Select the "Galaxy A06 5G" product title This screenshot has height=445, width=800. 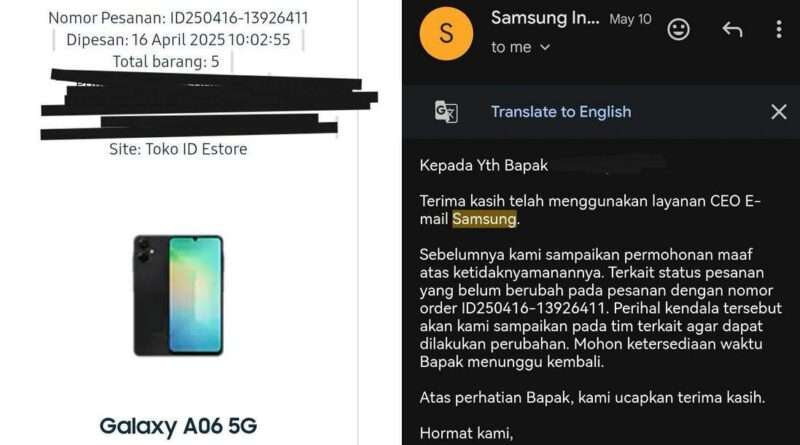pos(178,426)
